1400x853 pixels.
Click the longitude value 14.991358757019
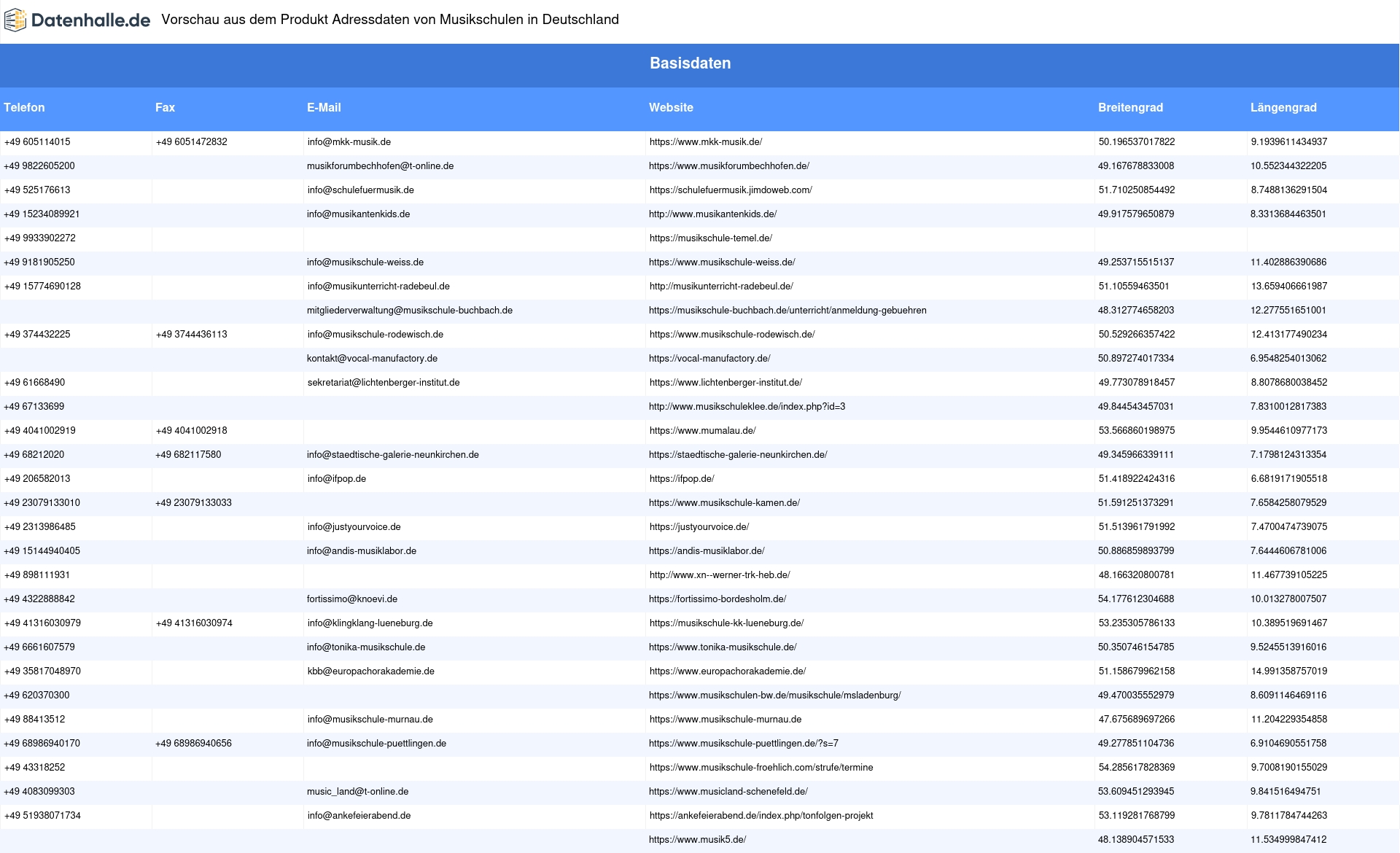click(1289, 671)
